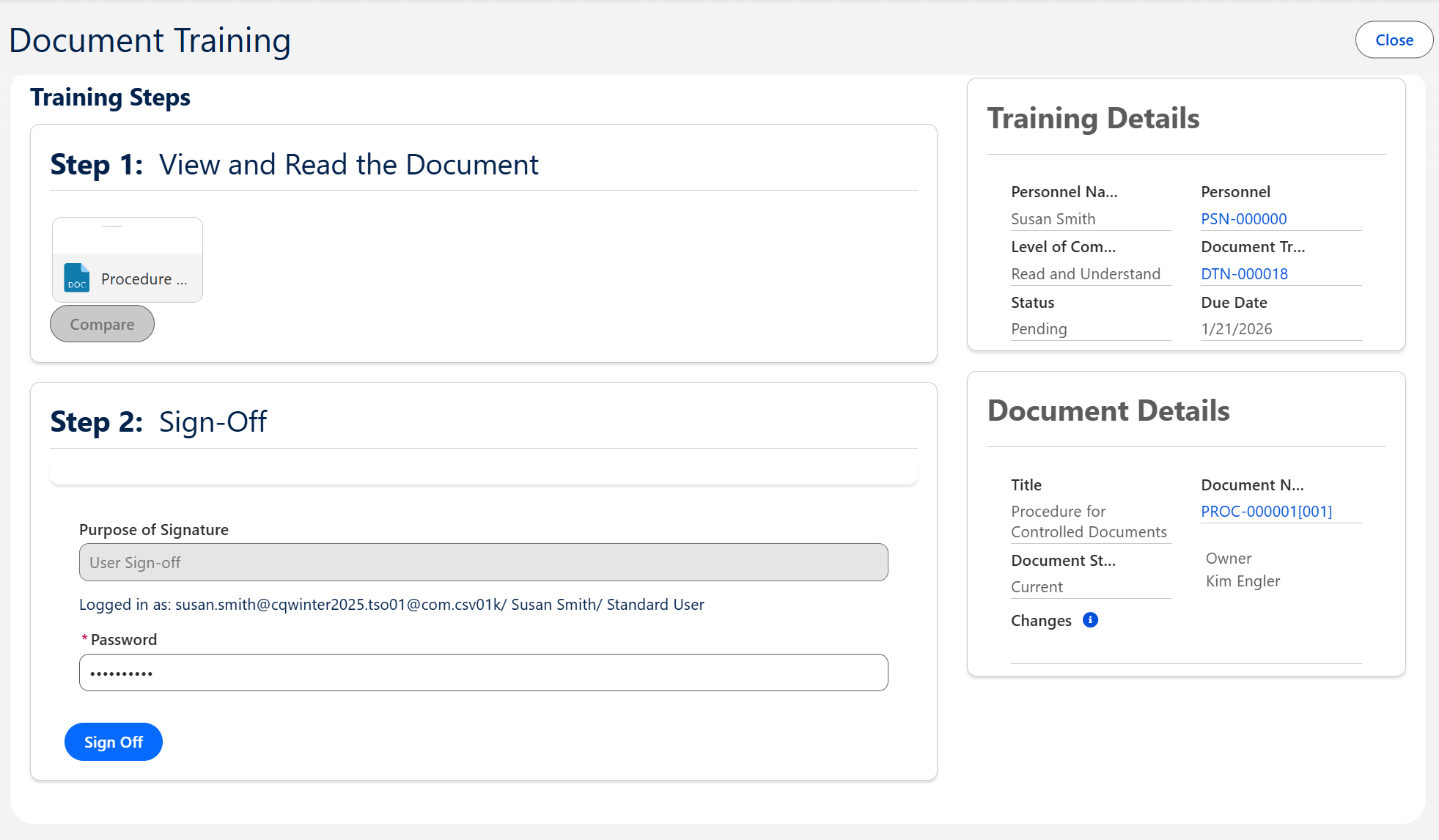Click the Document Details heading
The width and height of the screenshot is (1439, 840).
click(1108, 411)
